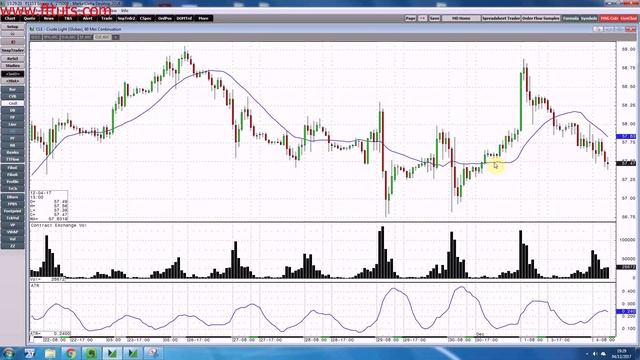The image size is (640, 360).
Task: Open the Chart button in the top toolbar
Action: coord(10,18)
